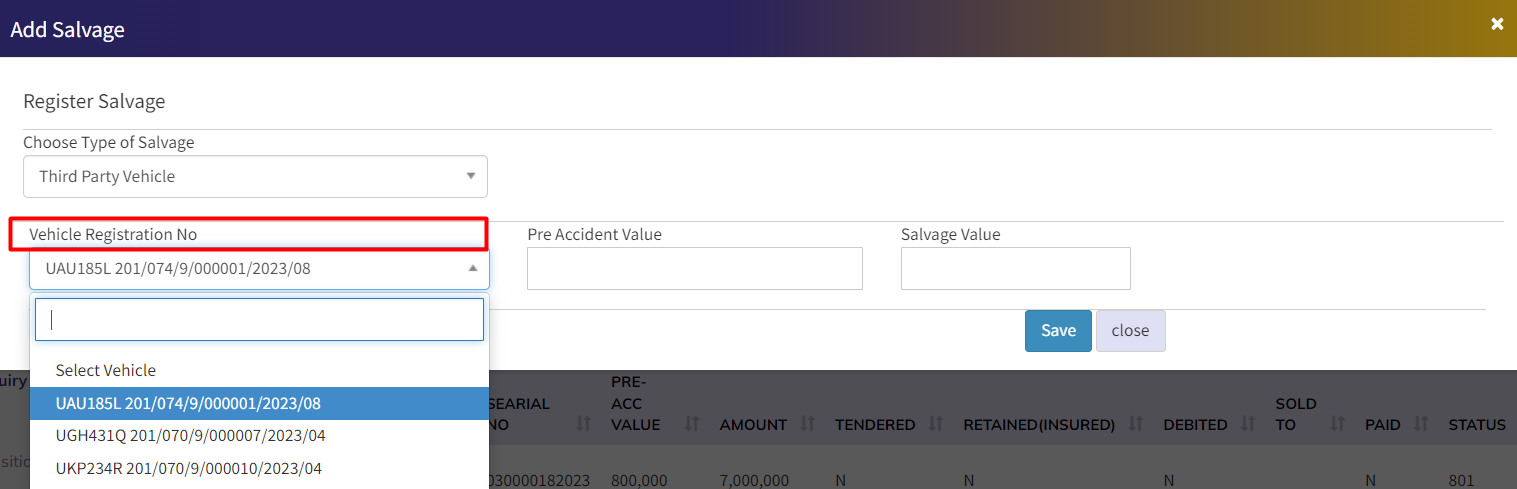Close the Add Salvage dialog with X
Screen dimensions: 1517x489
[1497, 24]
